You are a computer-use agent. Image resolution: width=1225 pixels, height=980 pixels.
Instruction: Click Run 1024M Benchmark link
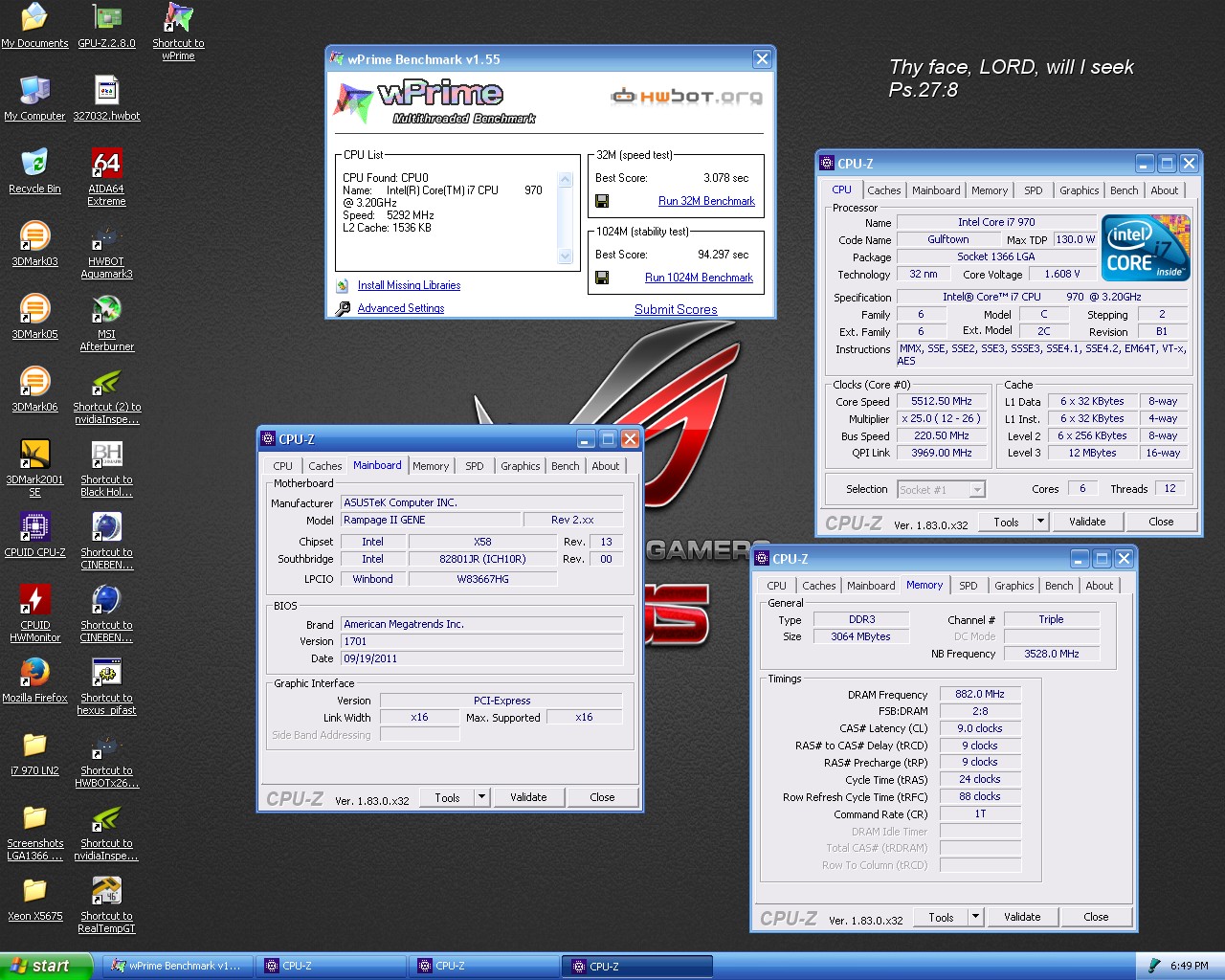pos(699,278)
